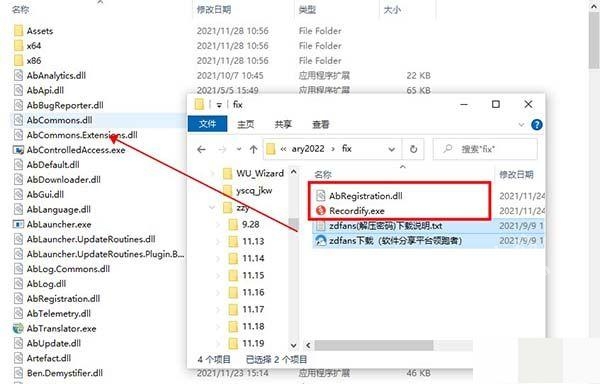The image size is (600, 384).
Task: Click the up one level arrow
Action: pos(253,149)
